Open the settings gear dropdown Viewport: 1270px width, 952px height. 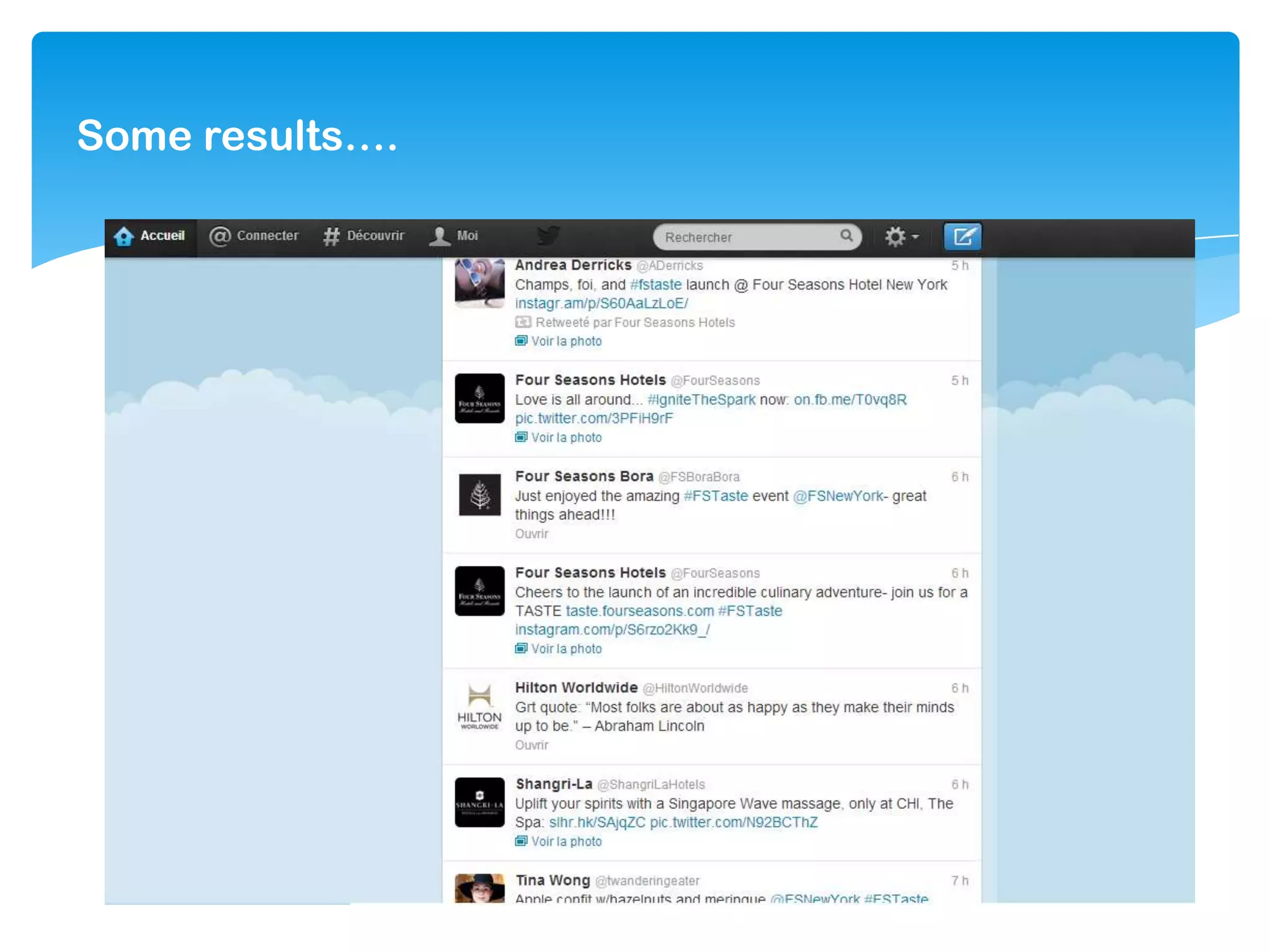click(901, 237)
